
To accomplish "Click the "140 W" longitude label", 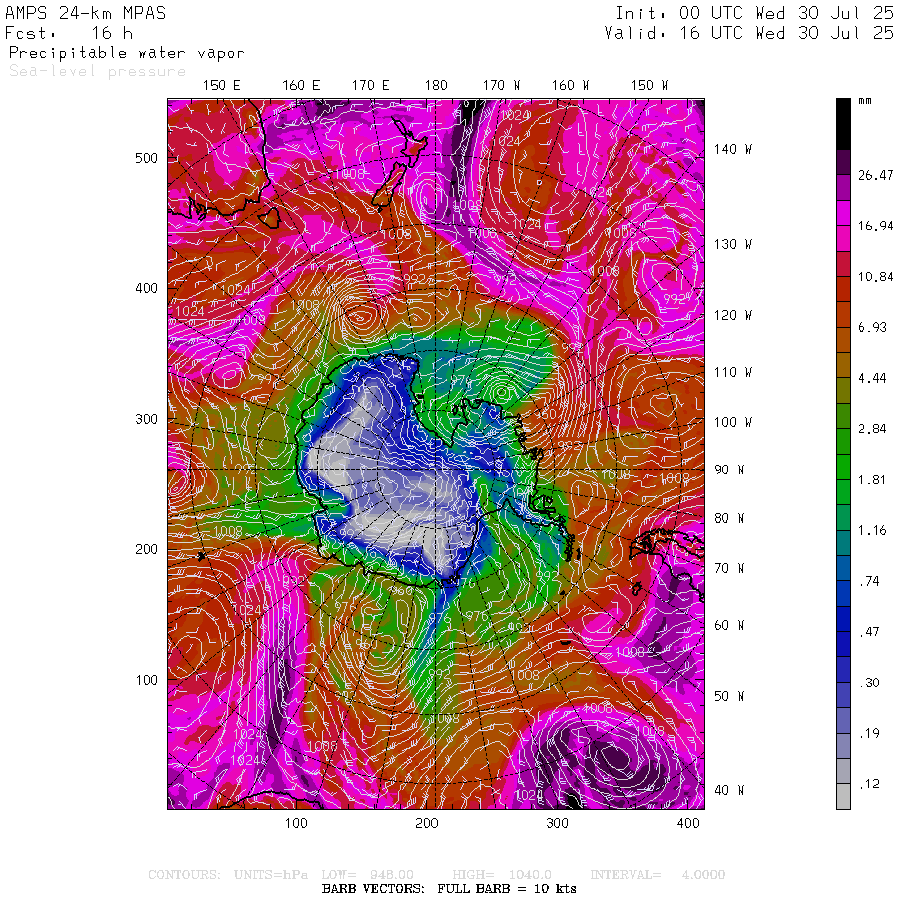I will (x=733, y=149).
